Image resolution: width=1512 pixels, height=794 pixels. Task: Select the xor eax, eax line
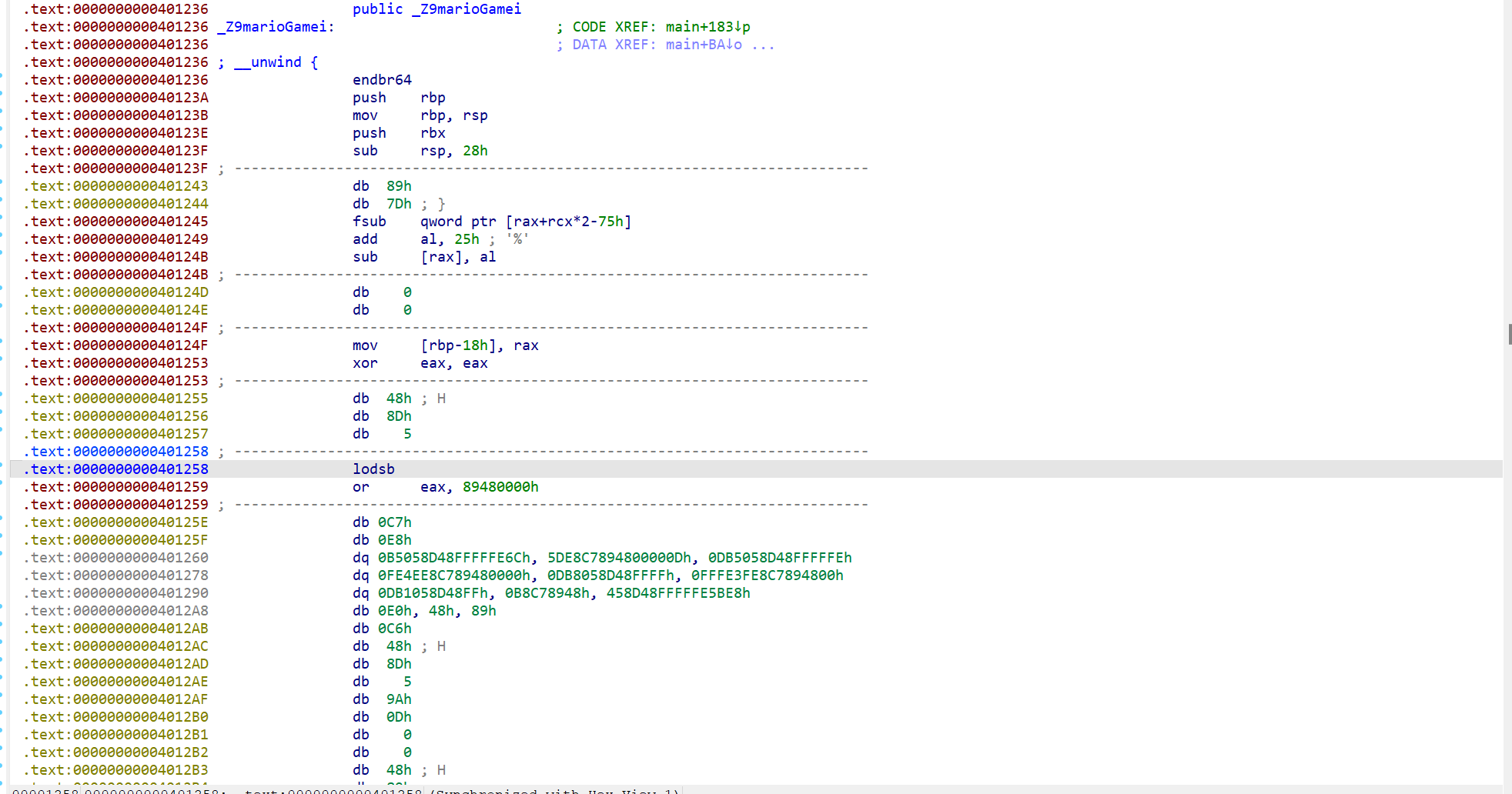click(420, 363)
